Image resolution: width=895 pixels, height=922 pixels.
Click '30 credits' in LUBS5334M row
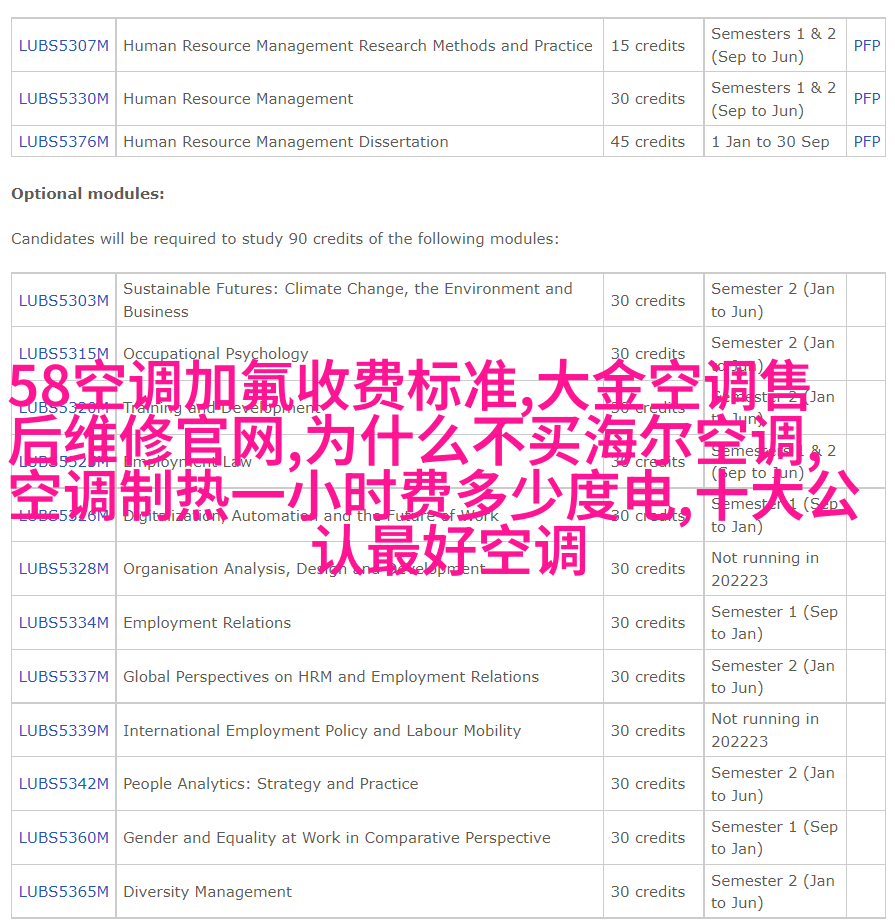(647, 623)
